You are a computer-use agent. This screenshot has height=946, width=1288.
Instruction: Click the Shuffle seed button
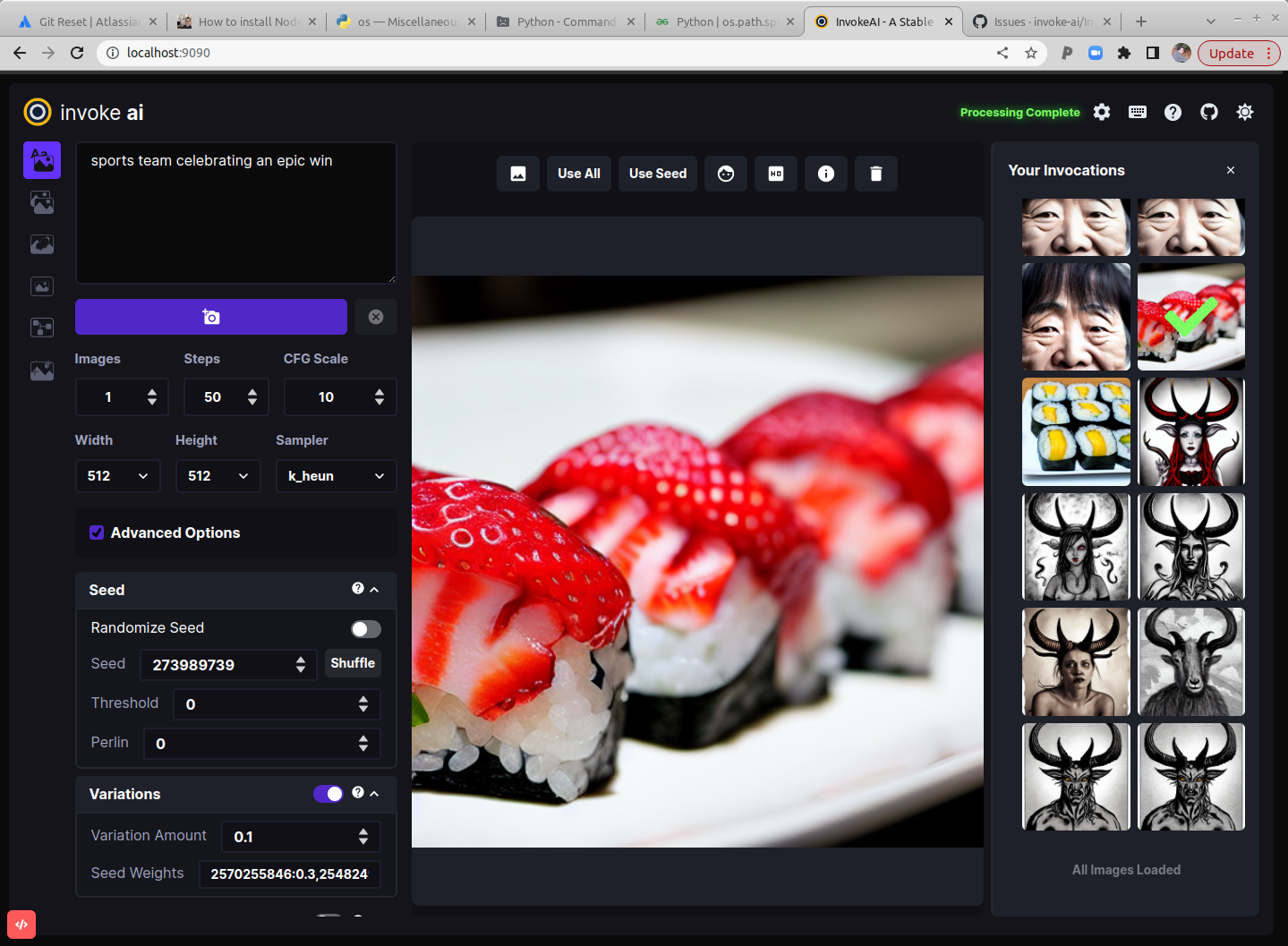coord(353,663)
